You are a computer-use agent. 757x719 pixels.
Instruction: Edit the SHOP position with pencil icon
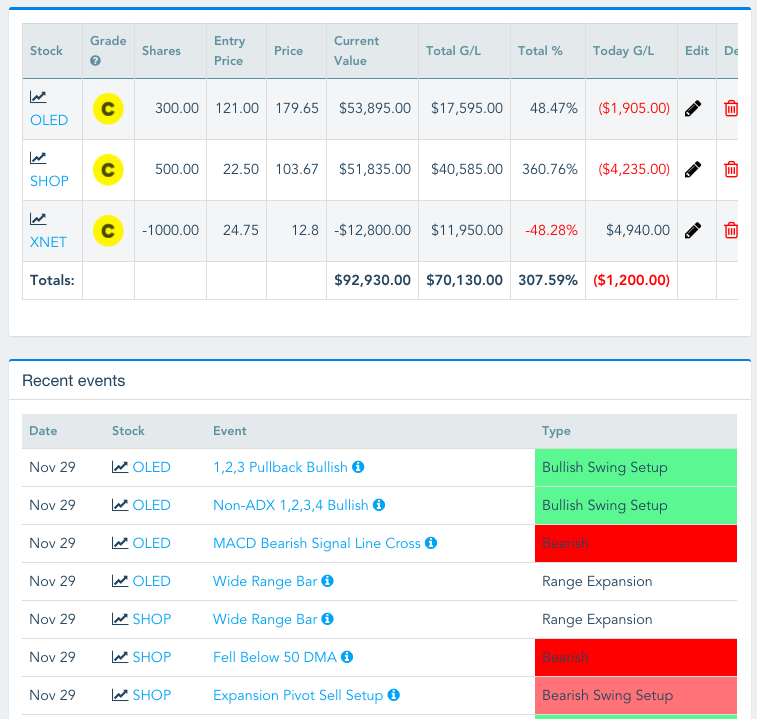coord(693,169)
